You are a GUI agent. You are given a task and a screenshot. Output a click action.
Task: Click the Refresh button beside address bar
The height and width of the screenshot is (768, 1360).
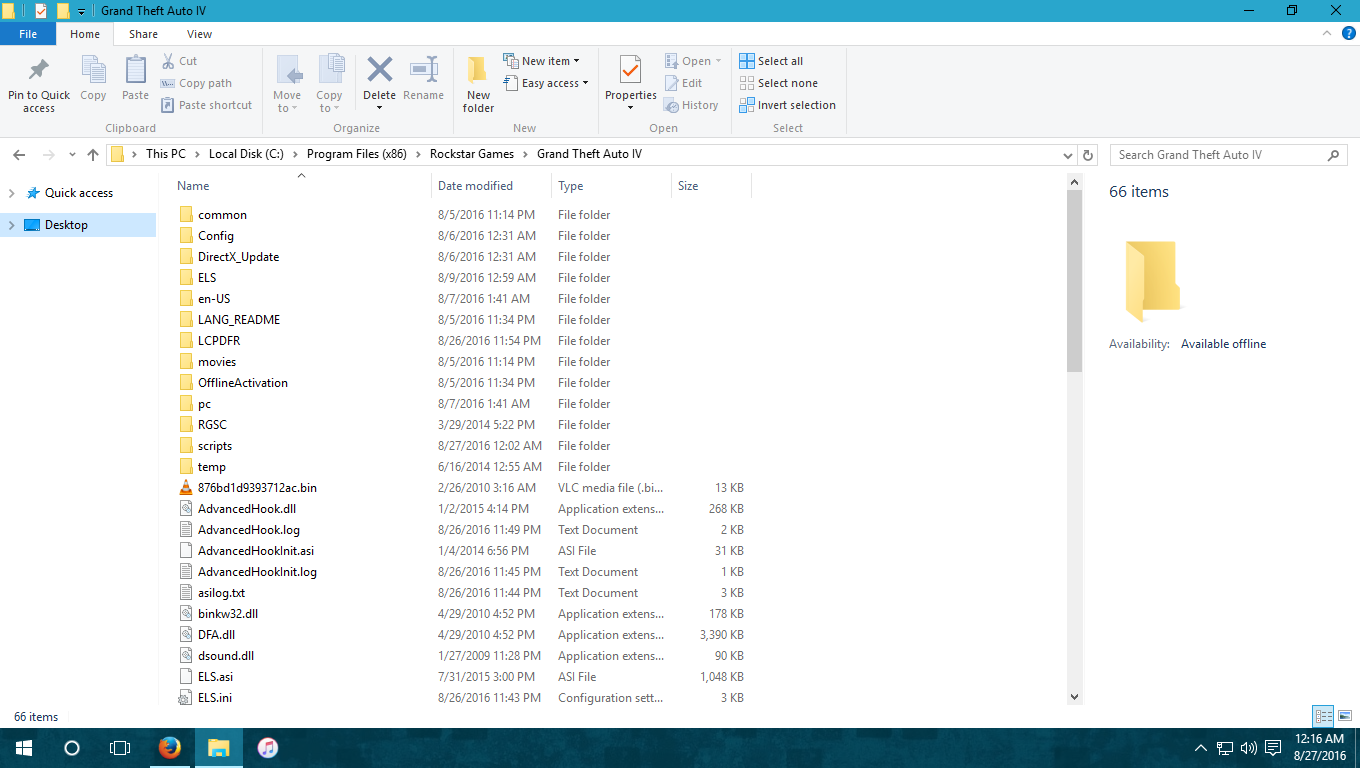(1089, 155)
